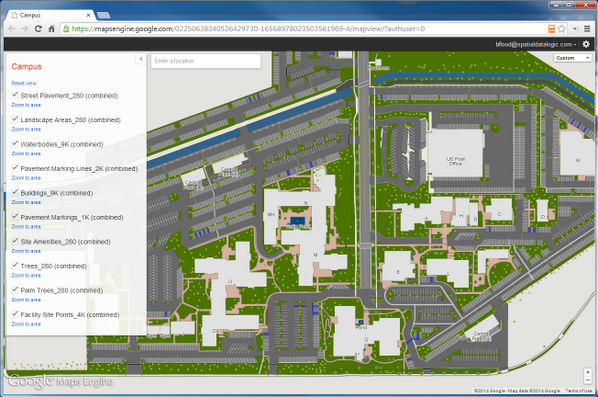Zoom in on the map

pos(588,372)
